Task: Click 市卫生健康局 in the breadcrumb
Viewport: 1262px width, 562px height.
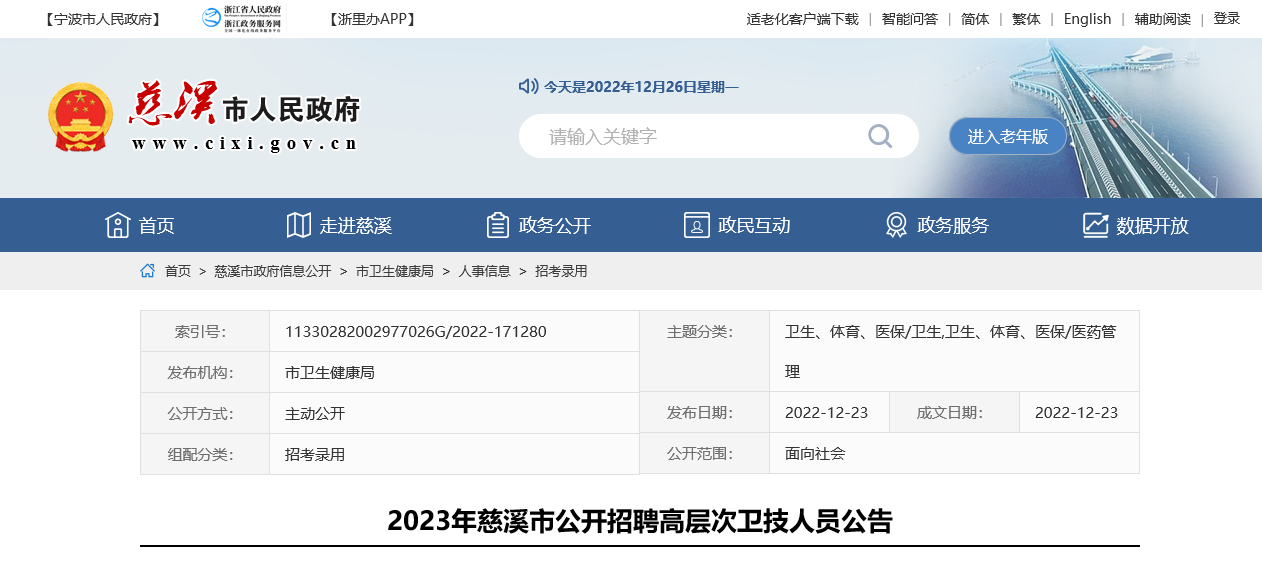Action: 395,271
